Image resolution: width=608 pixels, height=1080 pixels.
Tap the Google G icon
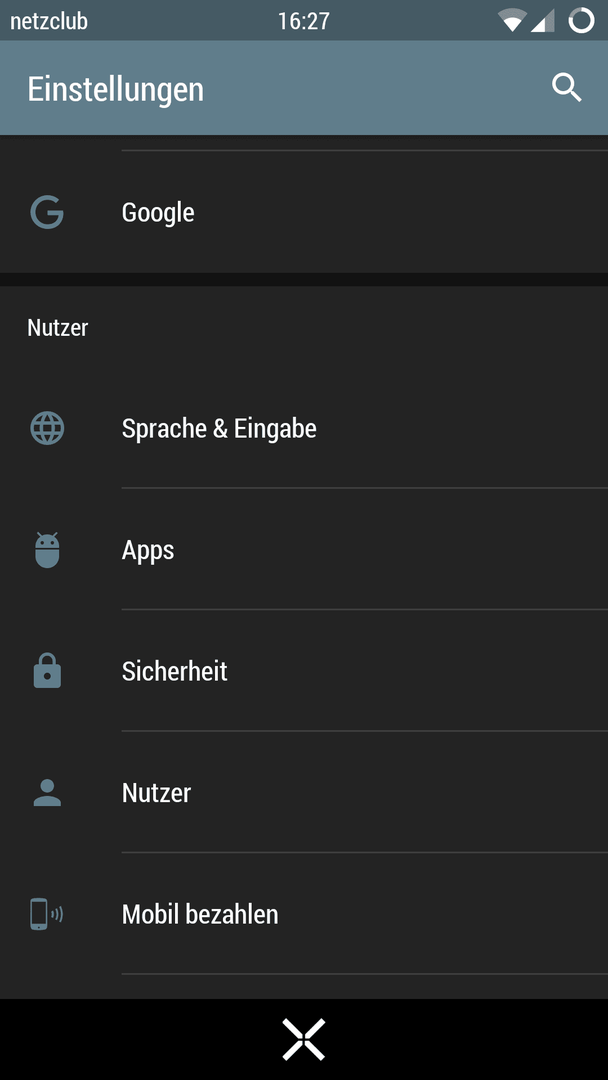click(47, 212)
